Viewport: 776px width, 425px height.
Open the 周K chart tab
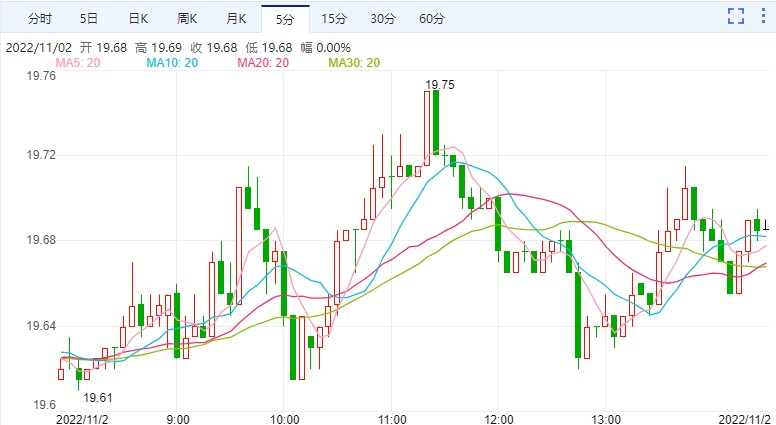point(187,19)
